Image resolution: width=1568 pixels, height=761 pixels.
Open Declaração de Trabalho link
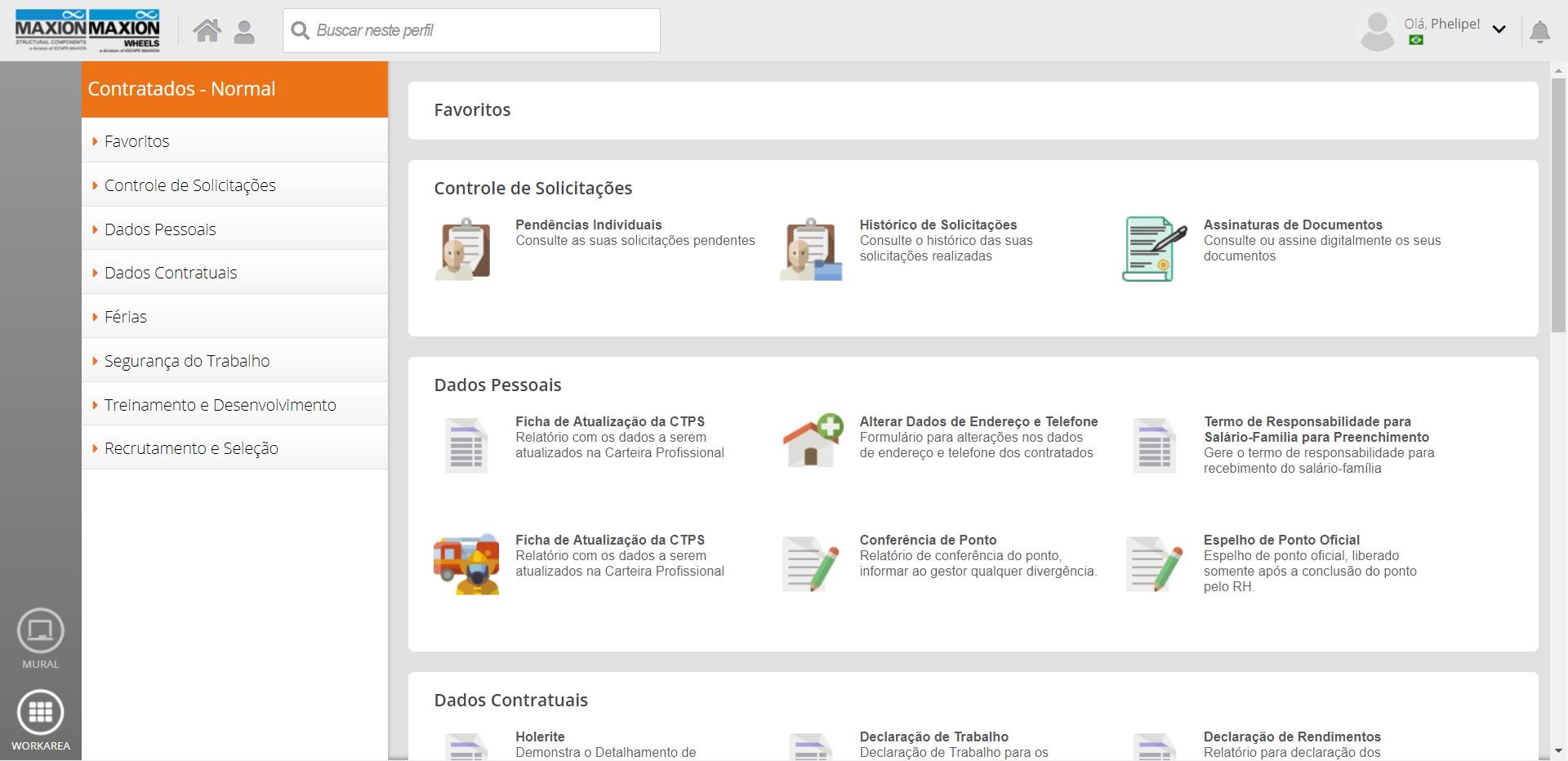(x=933, y=737)
